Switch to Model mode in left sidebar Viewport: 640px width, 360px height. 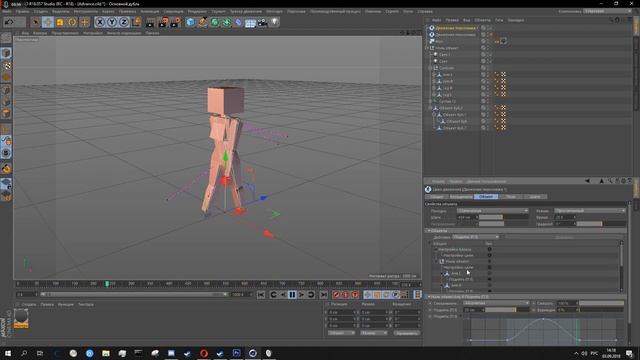point(6,53)
